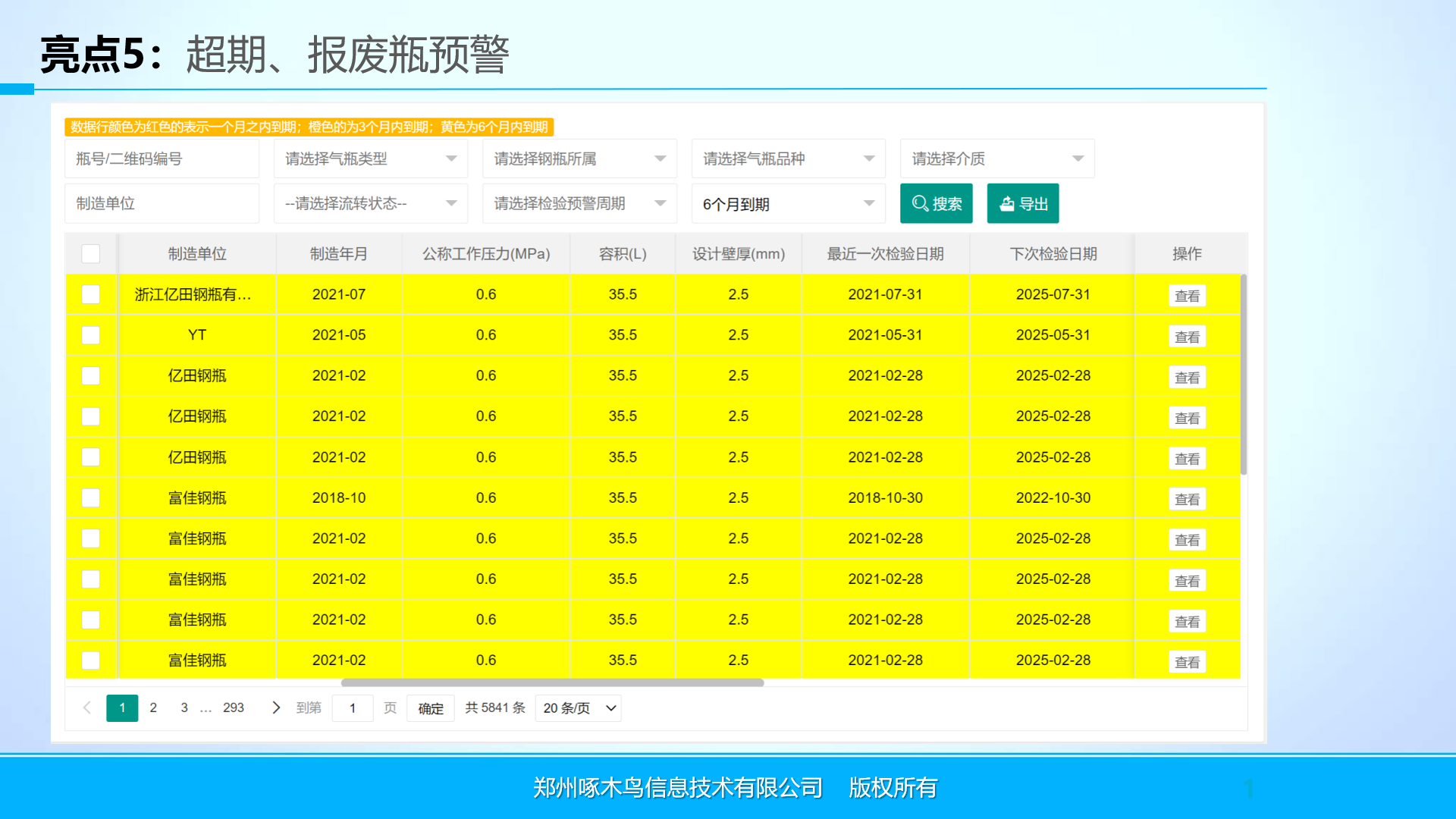Click the vertical table scrollbar
This screenshot has height=819, width=1456.
(x=1244, y=375)
